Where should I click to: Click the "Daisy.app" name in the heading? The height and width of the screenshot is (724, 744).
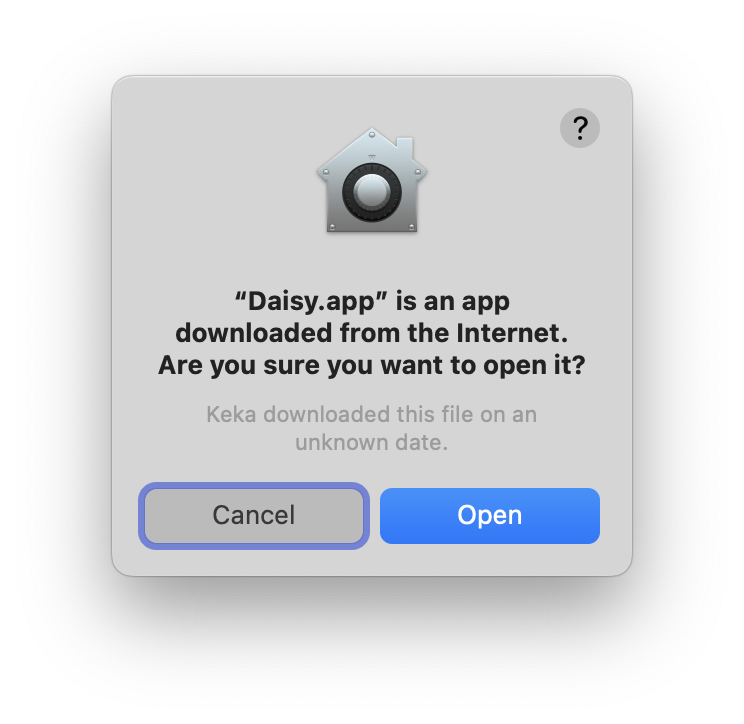[311, 301]
